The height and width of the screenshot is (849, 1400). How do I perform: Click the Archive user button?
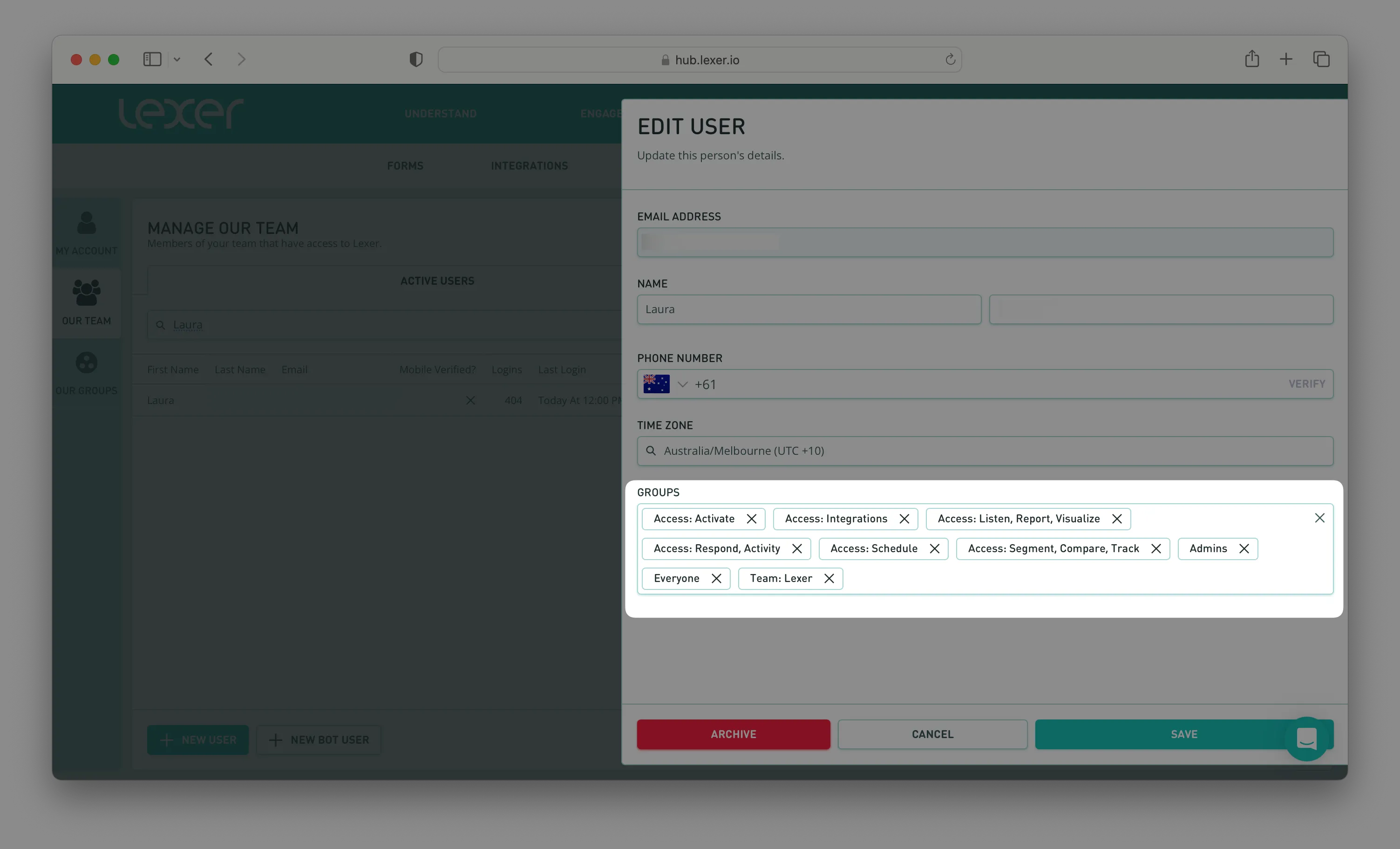tap(733, 734)
